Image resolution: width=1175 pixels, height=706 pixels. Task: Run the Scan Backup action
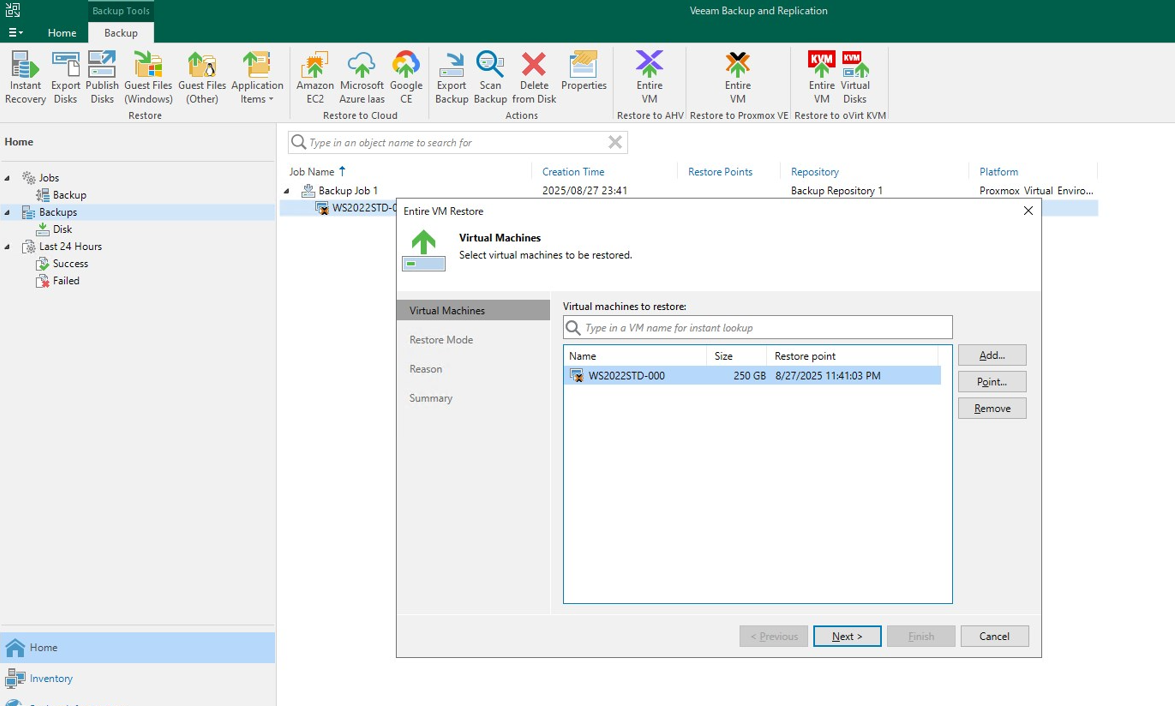(490, 78)
